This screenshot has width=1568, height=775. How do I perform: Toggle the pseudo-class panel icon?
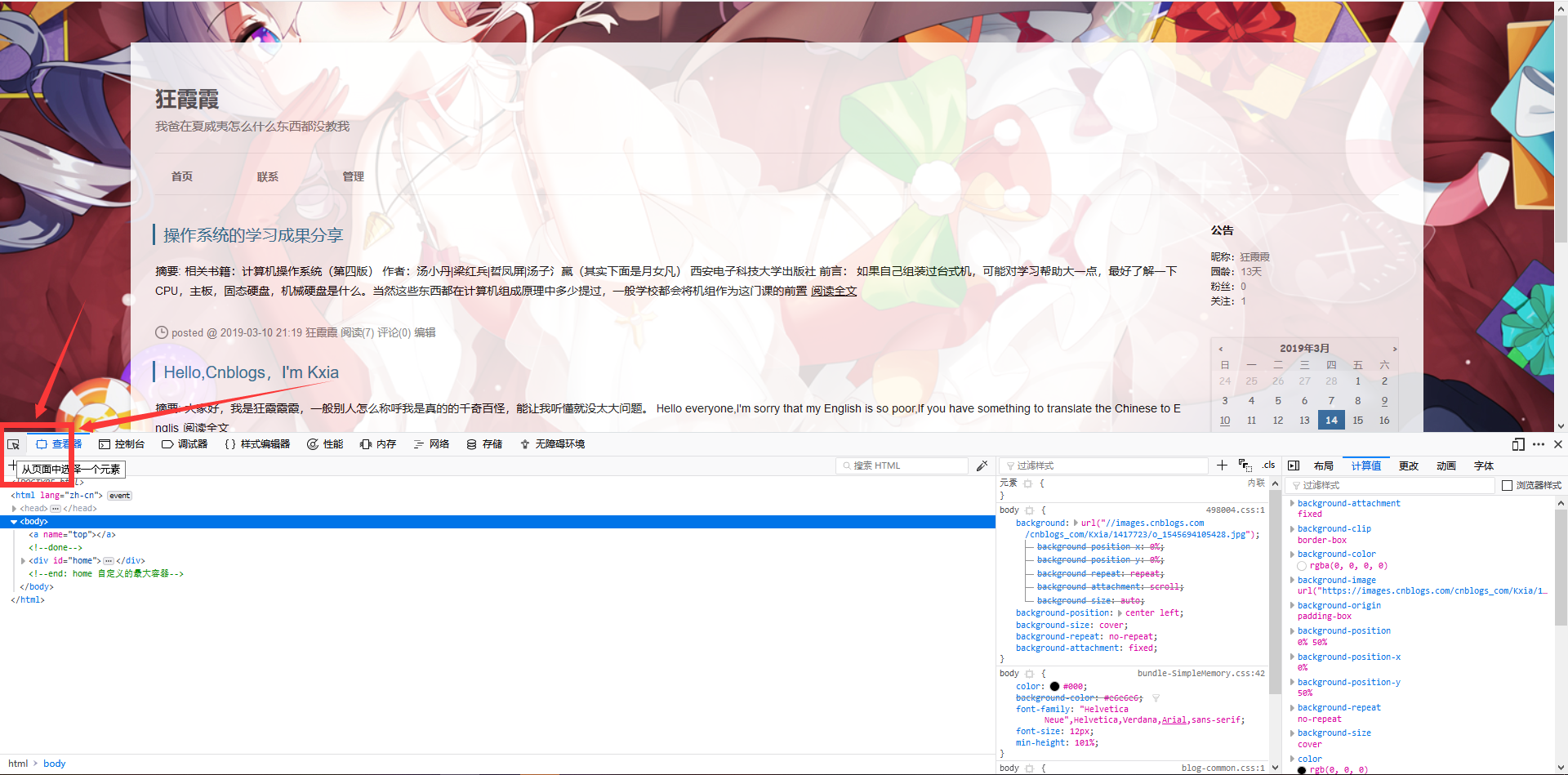tap(1245, 465)
